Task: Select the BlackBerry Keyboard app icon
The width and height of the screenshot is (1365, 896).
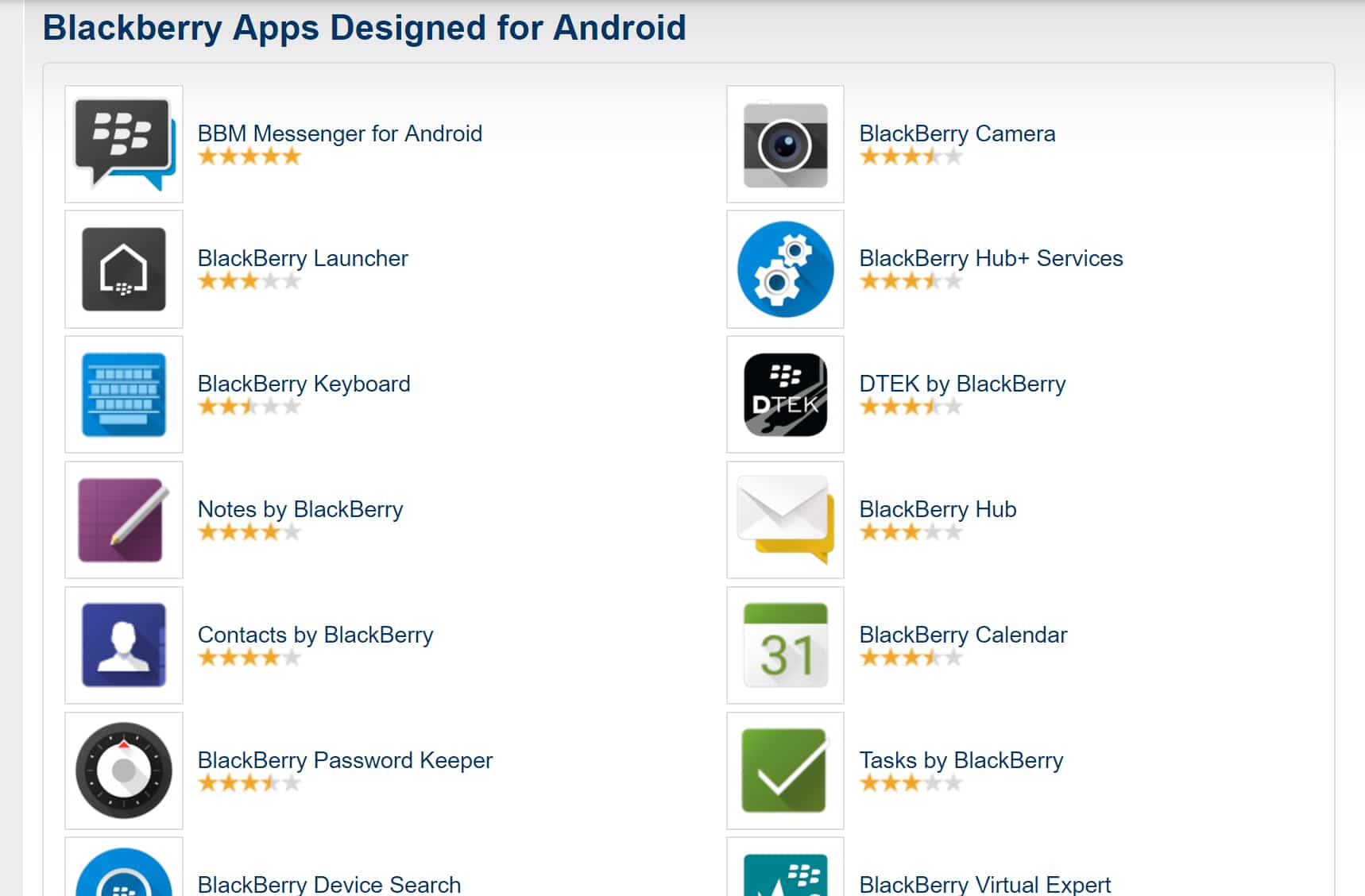Action: pos(124,395)
